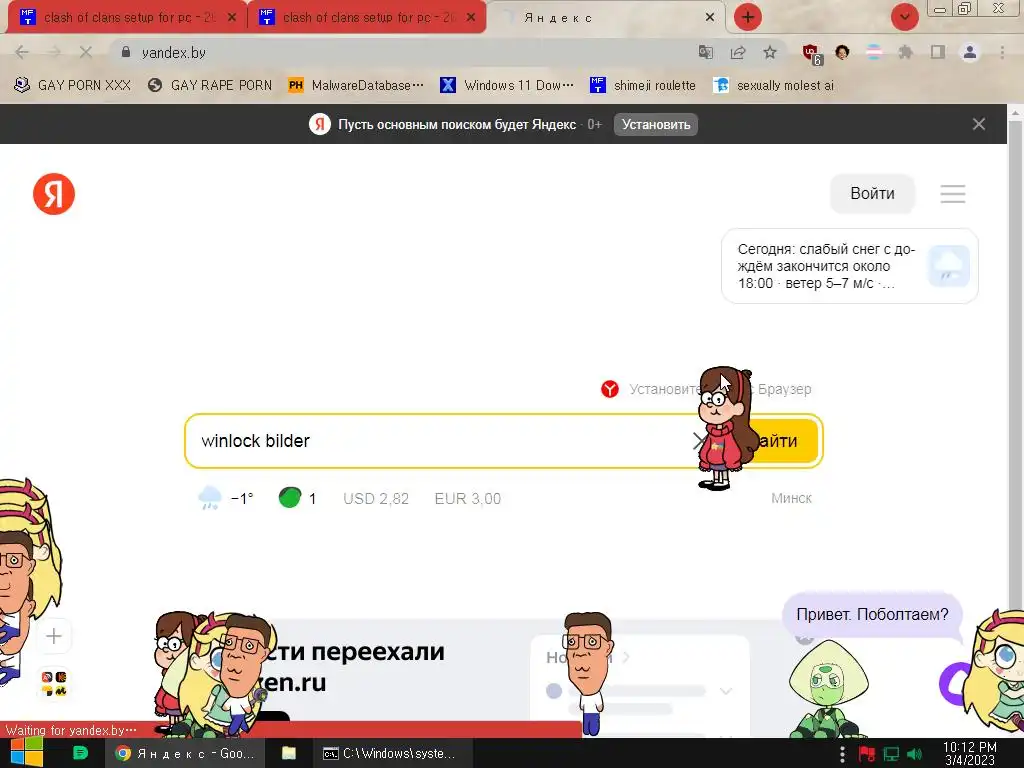
Task: Open the MalwareDatabase bookmark
Action: (x=357, y=86)
